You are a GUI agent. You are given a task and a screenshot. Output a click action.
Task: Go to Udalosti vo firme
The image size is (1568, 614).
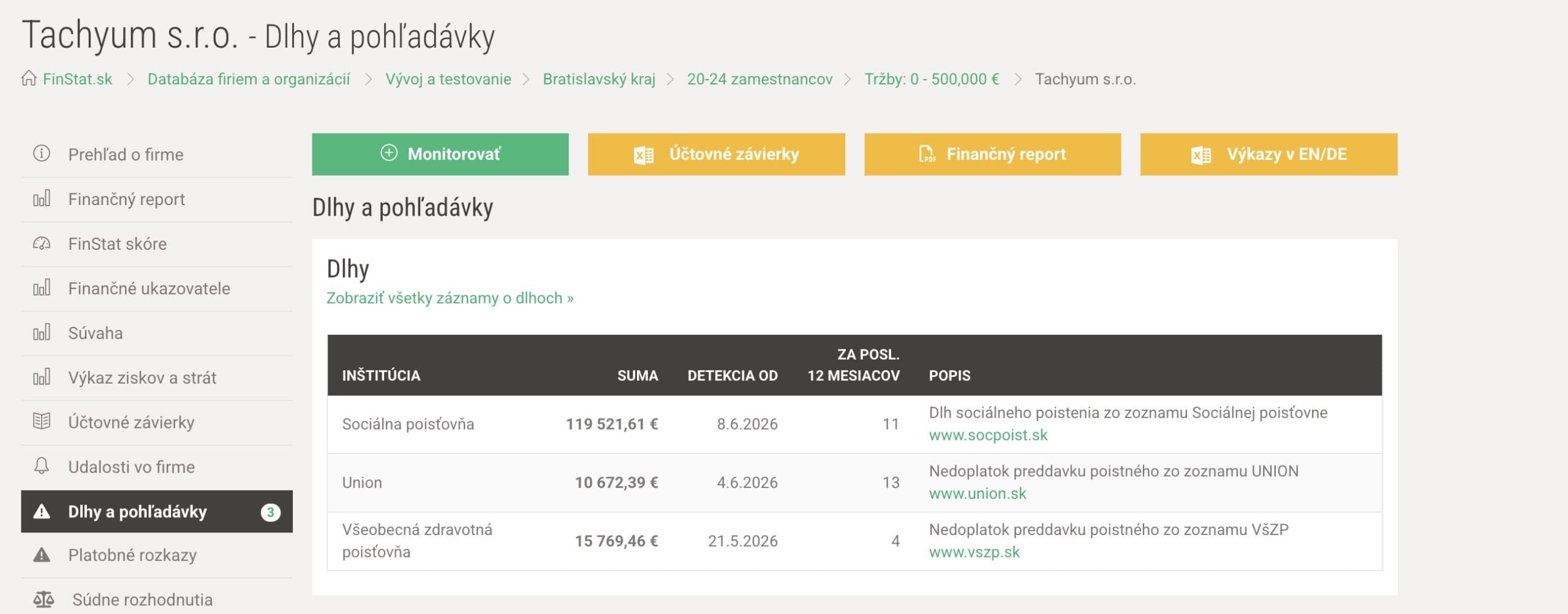click(x=157, y=467)
